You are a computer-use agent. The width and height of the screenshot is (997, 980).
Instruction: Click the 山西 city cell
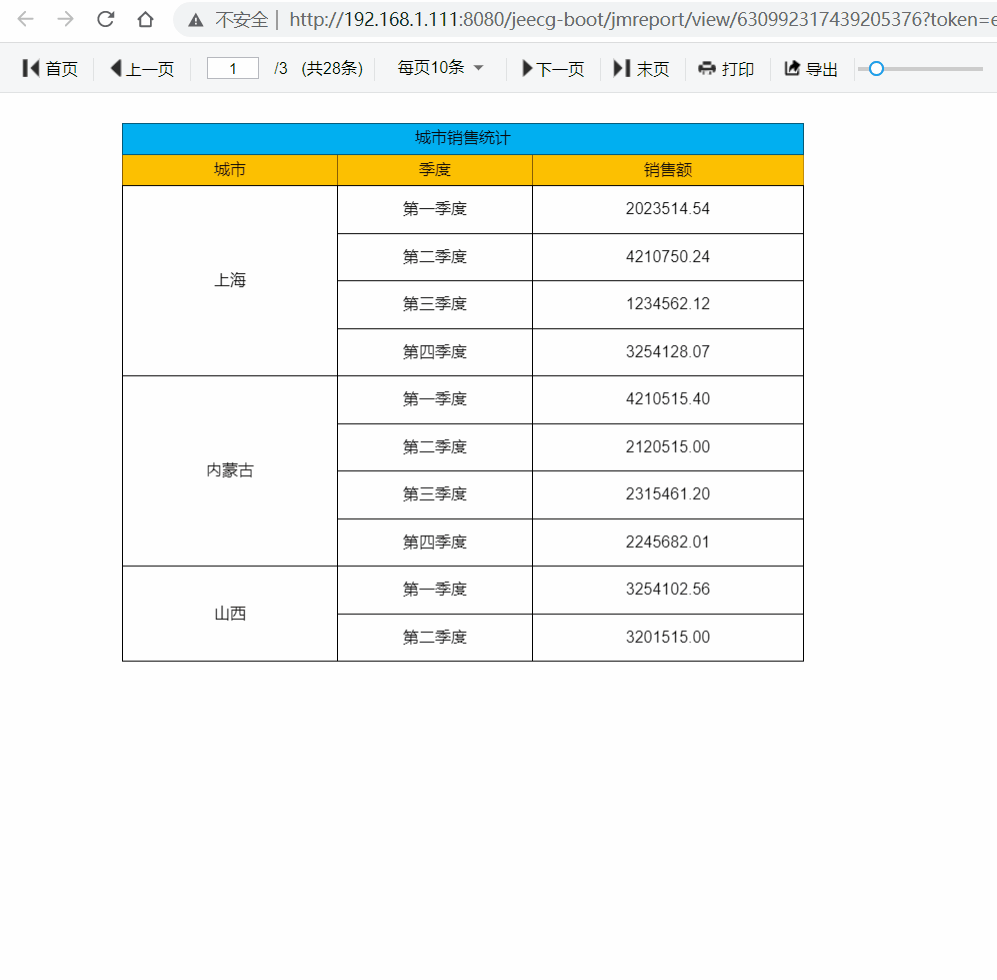coord(230,614)
